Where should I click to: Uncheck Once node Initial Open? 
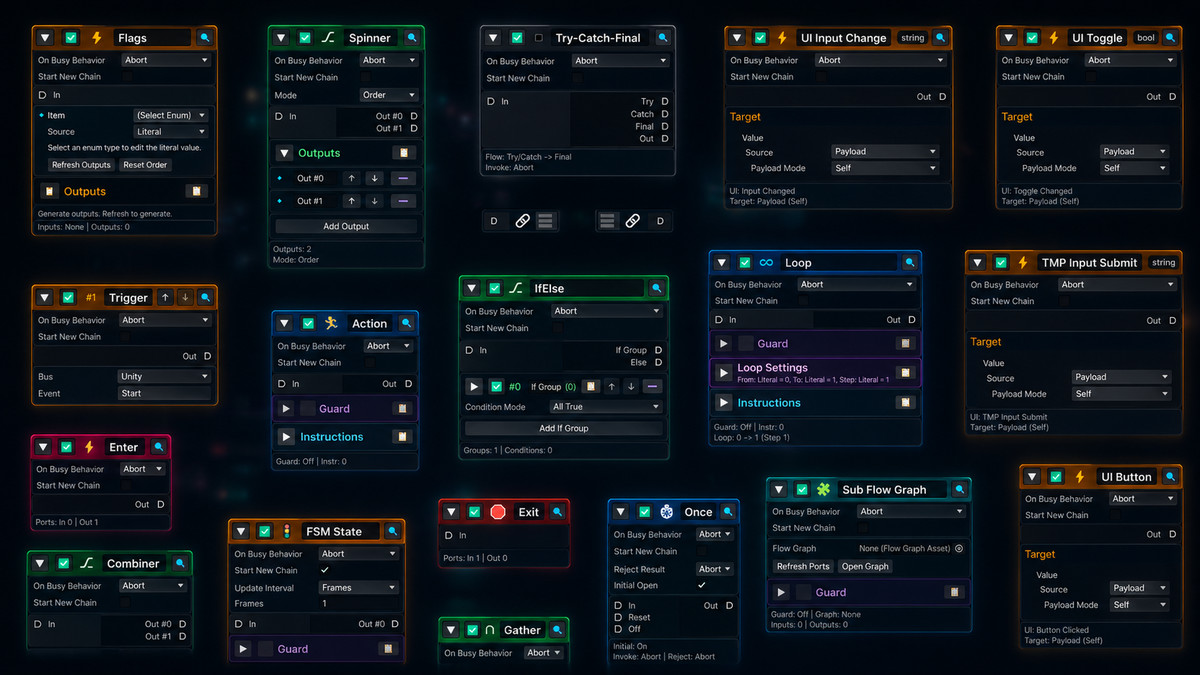coord(702,585)
